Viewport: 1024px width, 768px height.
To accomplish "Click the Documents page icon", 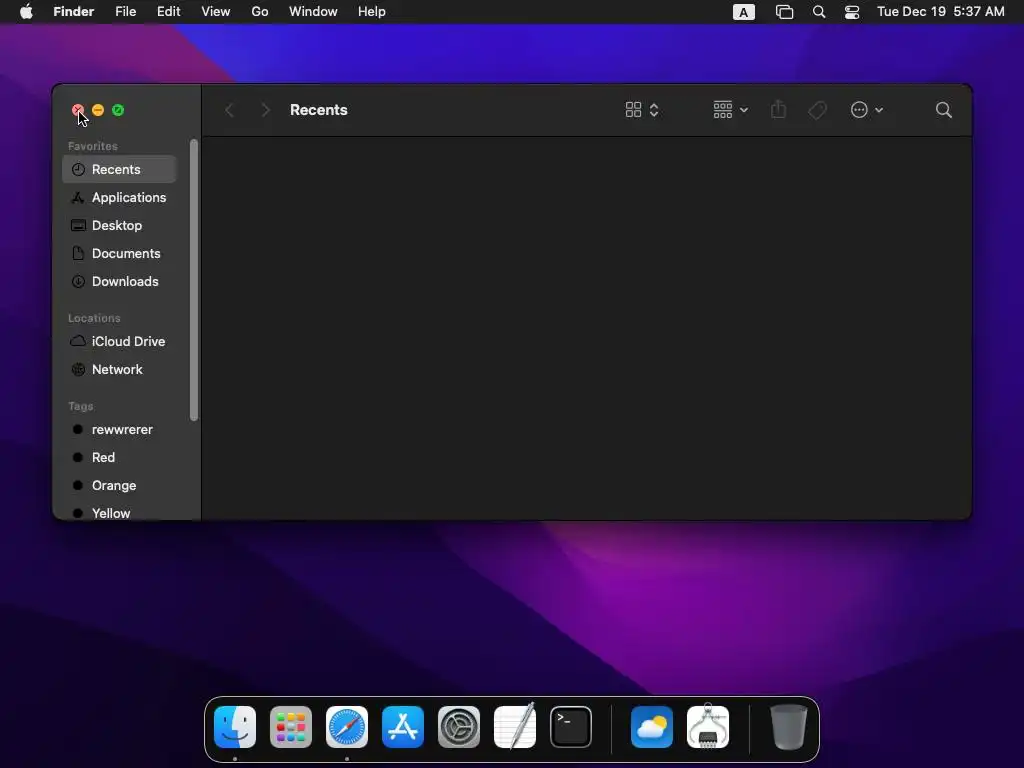I will tap(78, 253).
